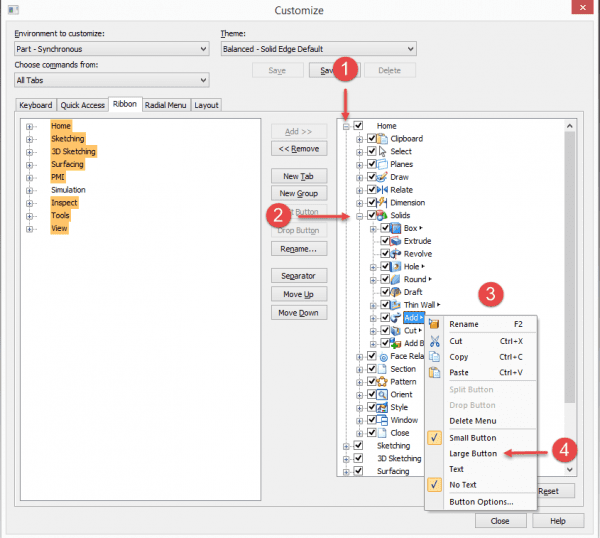Image resolution: width=600 pixels, height=538 pixels.
Task: Click the Relate group icon
Action: pos(382,190)
